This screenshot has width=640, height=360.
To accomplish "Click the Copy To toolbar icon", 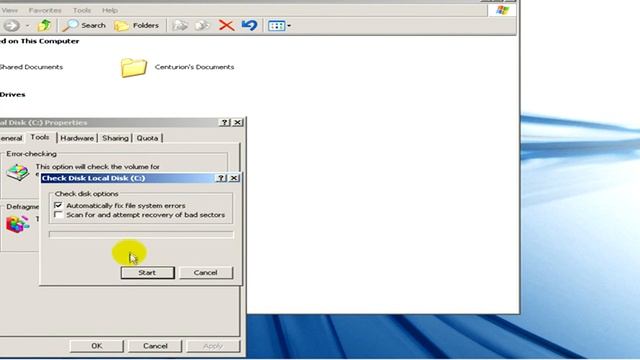I will tap(202, 26).
